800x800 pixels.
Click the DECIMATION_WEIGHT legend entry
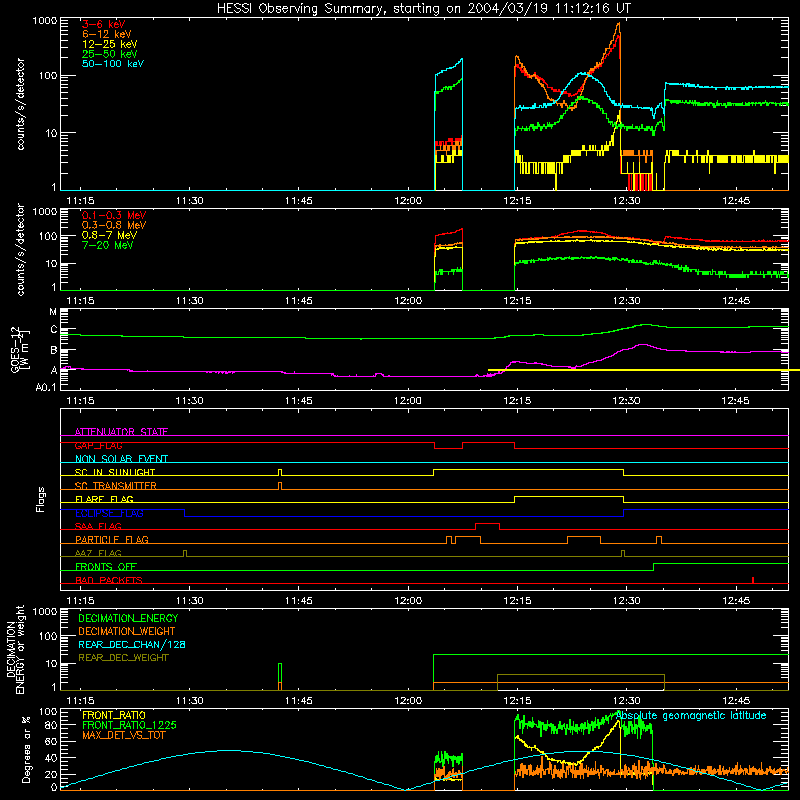pos(127,631)
